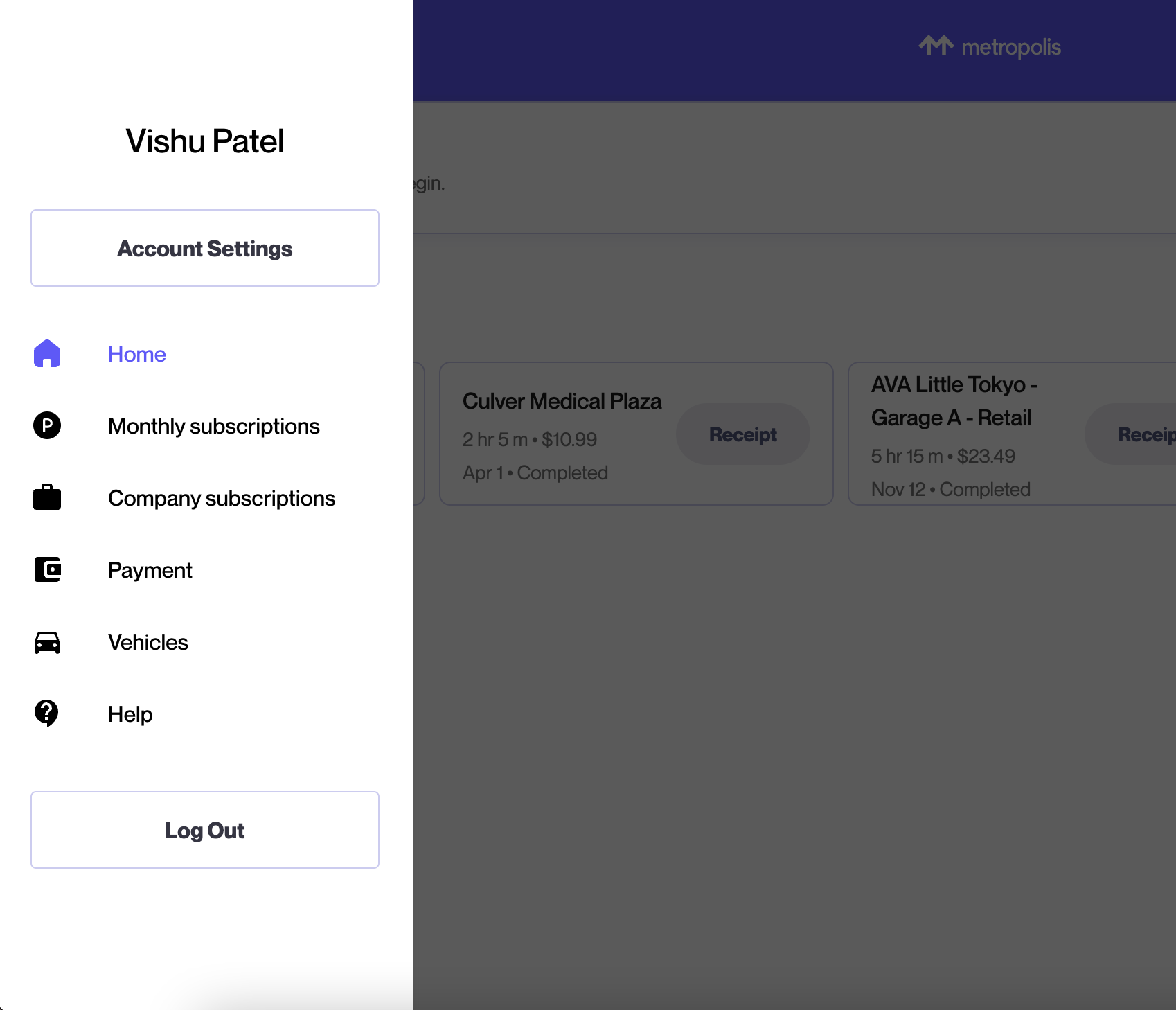Image resolution: width=1176 pixels, height=1010 pixels.
Task: Click the Metropolis logo in header
Action: coord(990,46)
